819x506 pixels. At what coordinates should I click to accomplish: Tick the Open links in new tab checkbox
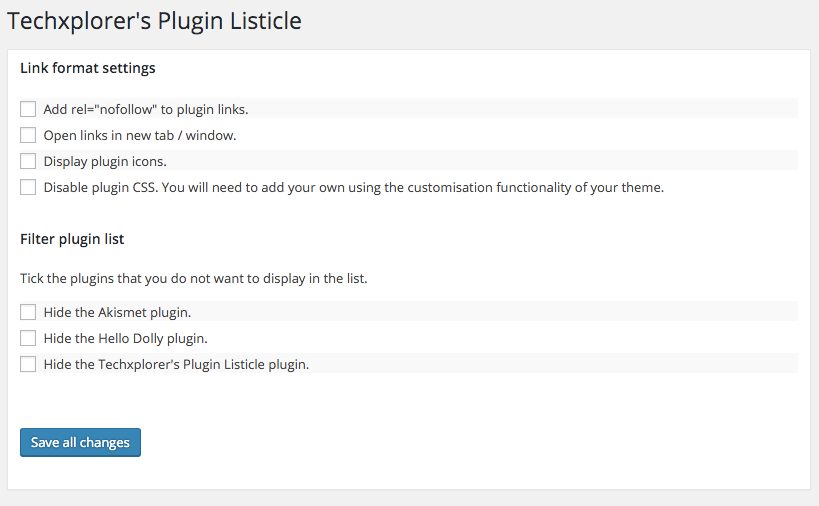[28, 135]
